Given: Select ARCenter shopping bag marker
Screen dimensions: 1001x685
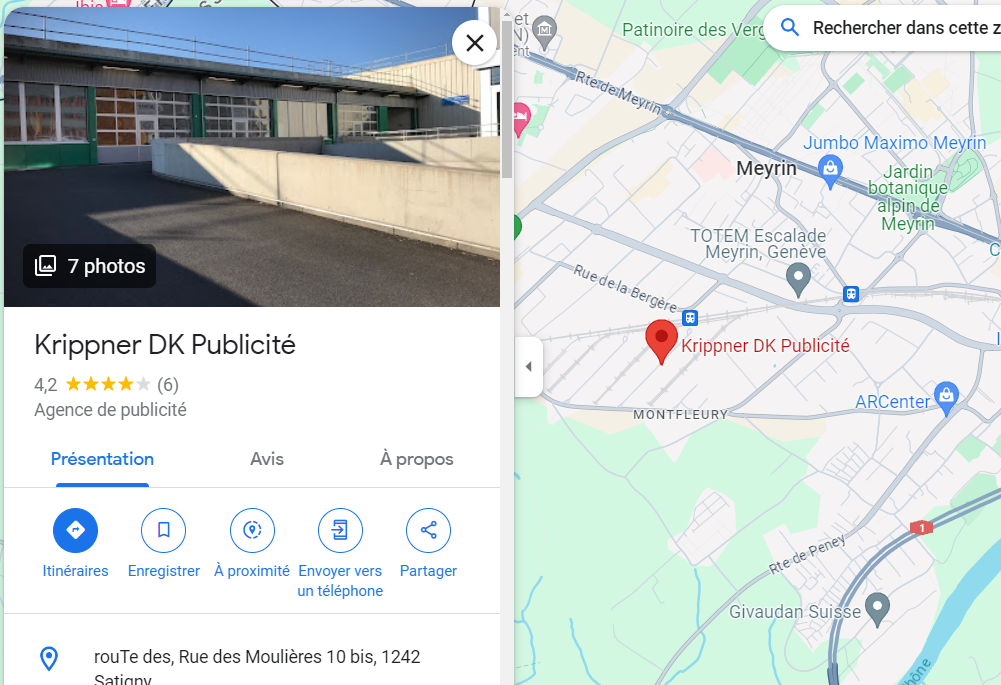Looking at the screenshot, I should click(946, 398).
